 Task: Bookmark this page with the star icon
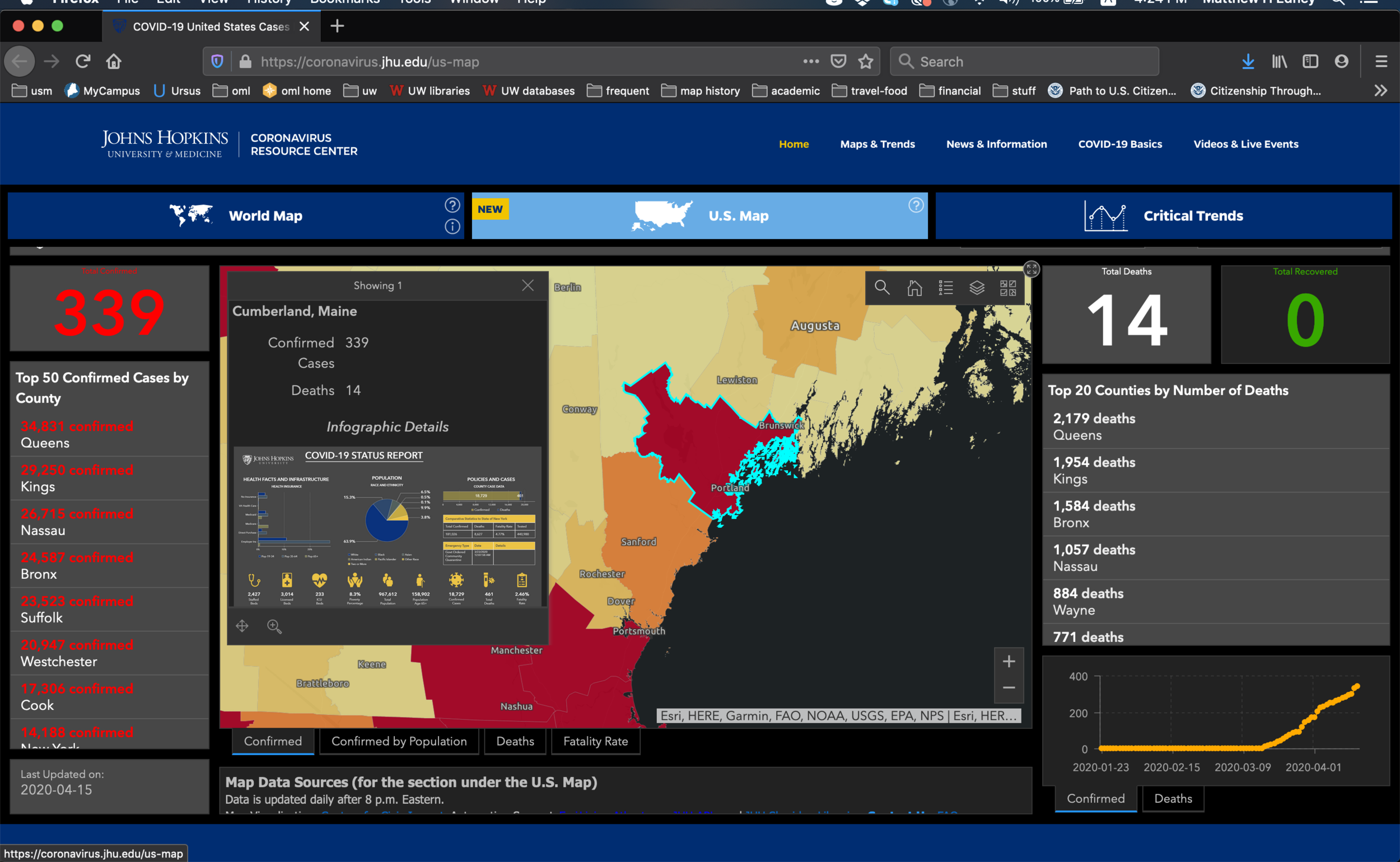(x=866, y=61)
